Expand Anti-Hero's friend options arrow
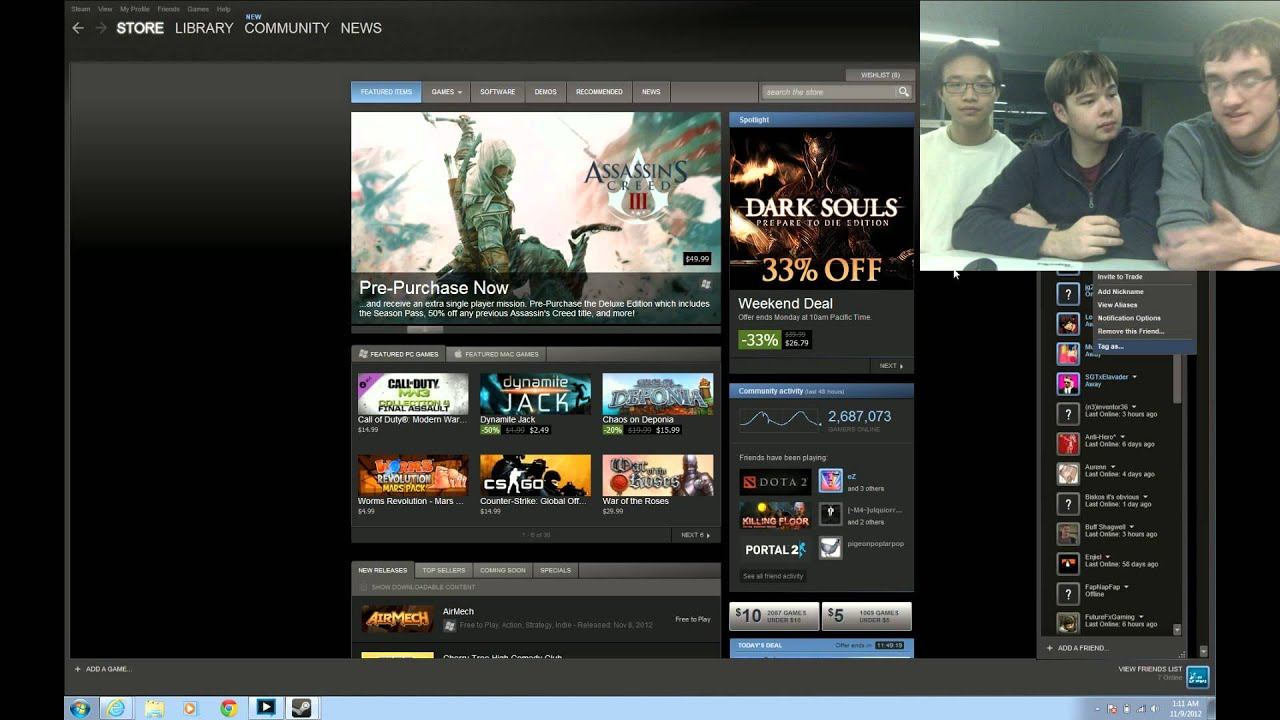The width and height of the screenshot is (1280, 720). pyautogui.click(x=1123, y=437)
